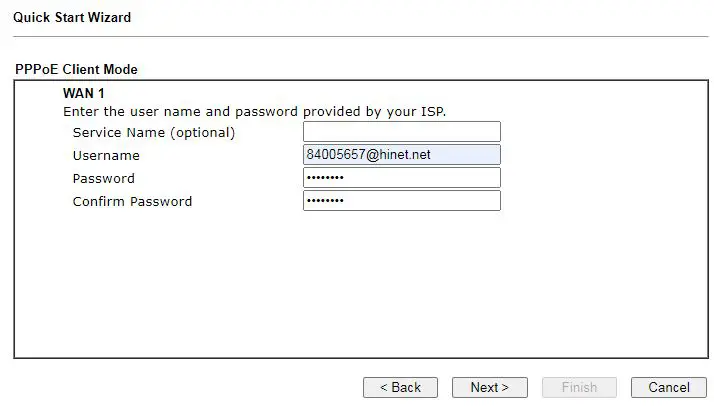Click the Service Name input field
The width and height of the screenshot is (714, 407).
(401, 132)
